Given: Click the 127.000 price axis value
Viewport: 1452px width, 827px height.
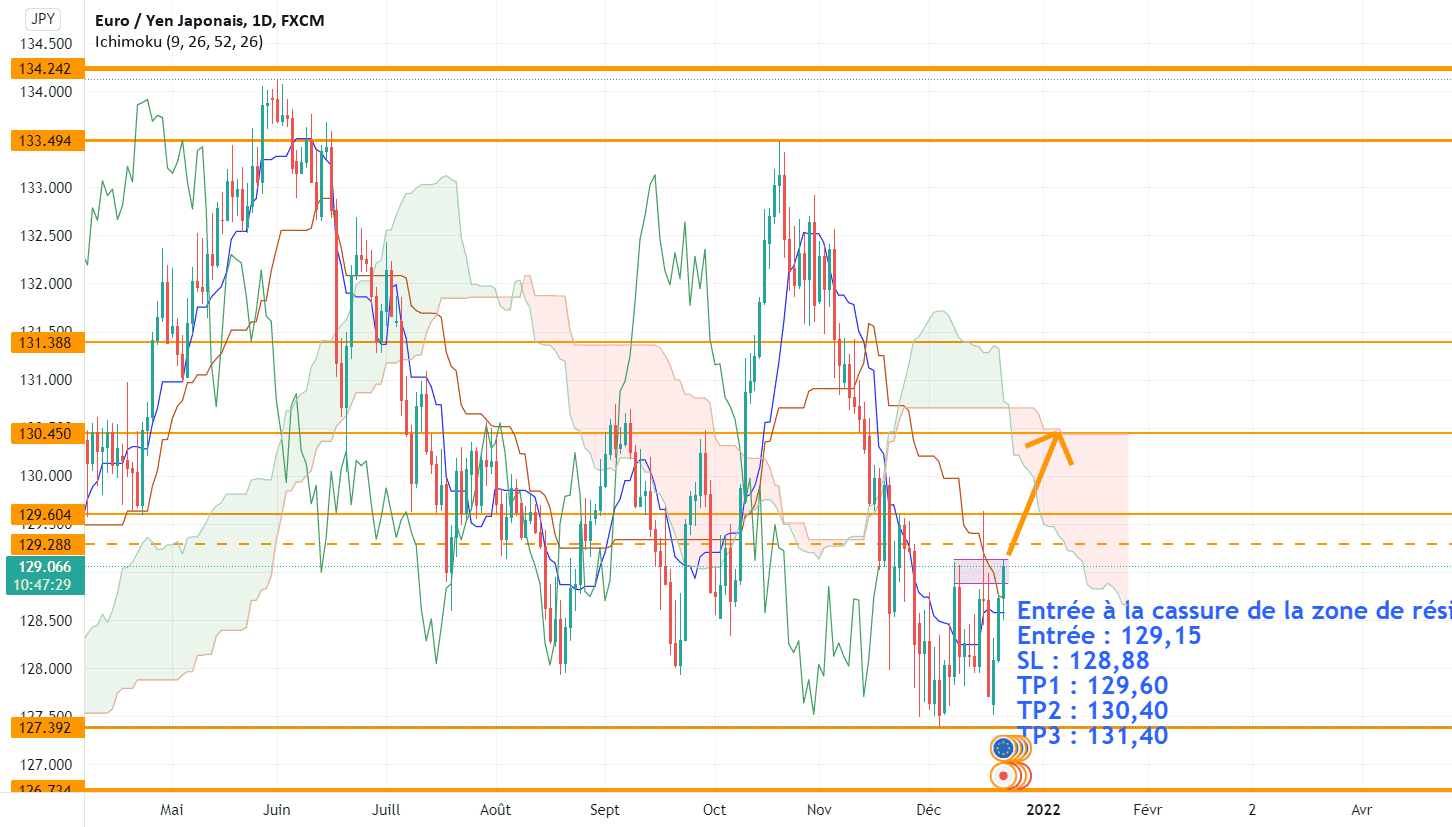Looking at the screenshot, I should pos(46,765).
